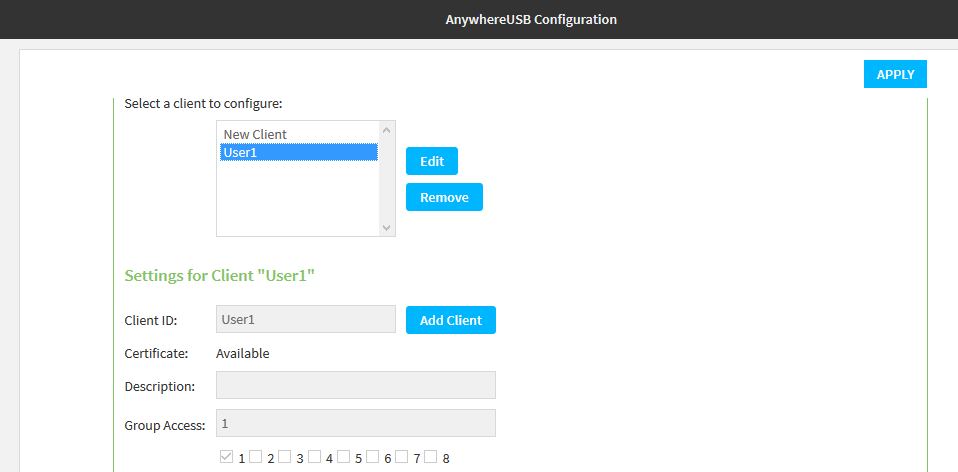The height and width of the screenshot is (472, 958).
Task: Click the "Select a client to configure:" label
Action: 203,103
